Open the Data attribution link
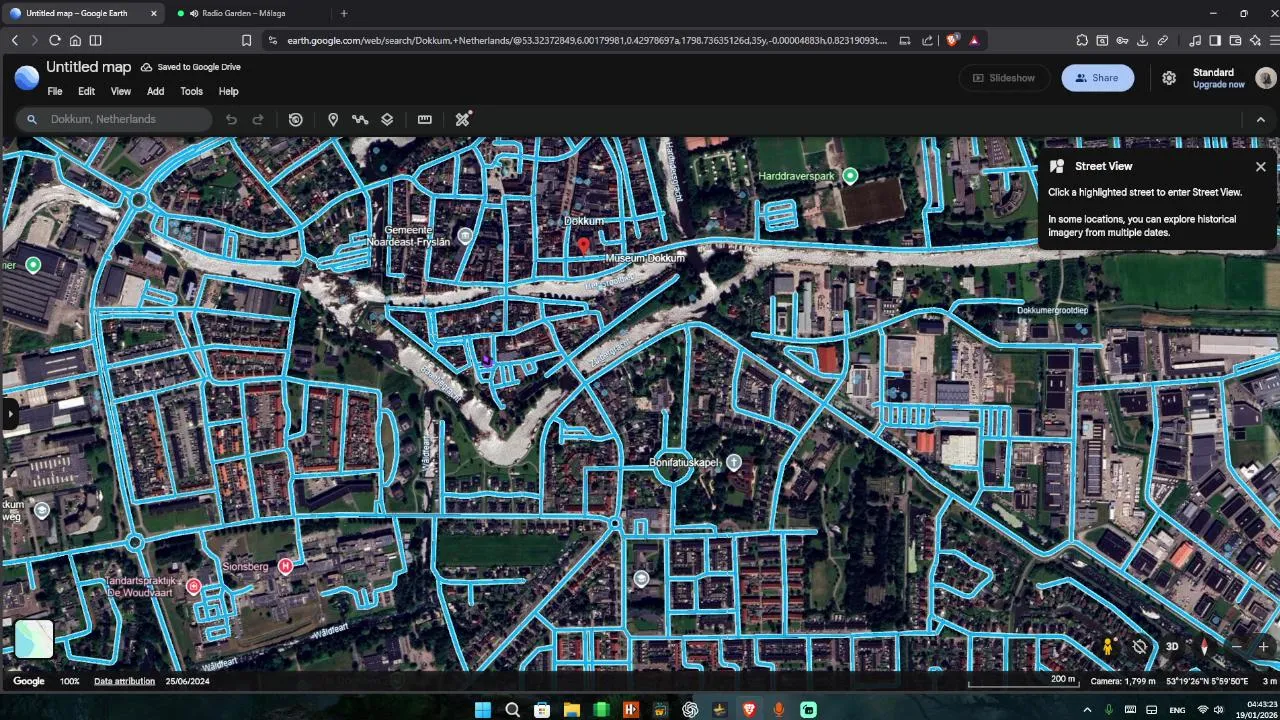 124,681
